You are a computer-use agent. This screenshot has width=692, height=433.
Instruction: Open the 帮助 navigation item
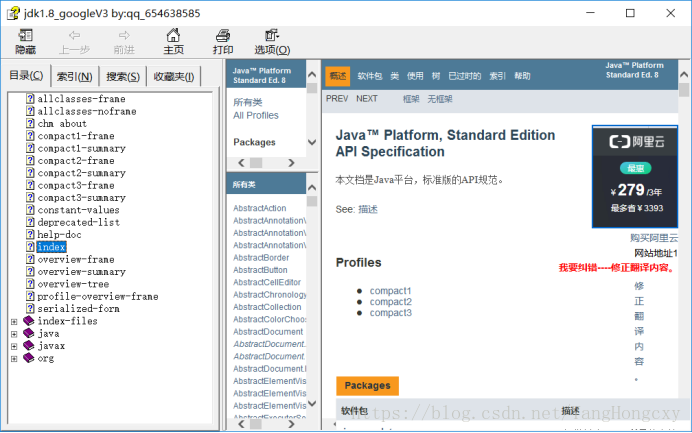pyautogui.click(x=522, y=76)
